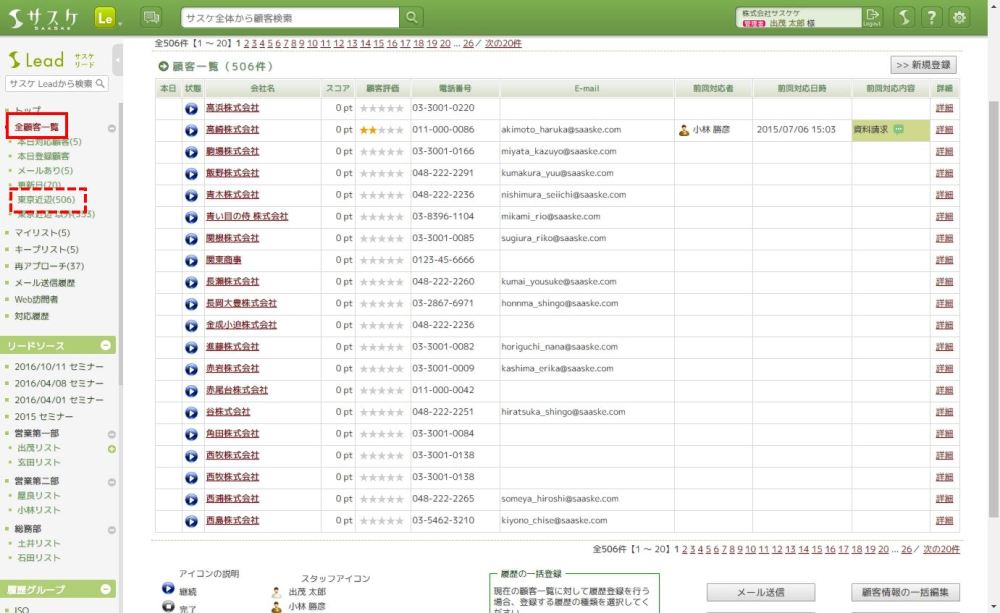Set star rating for 飯野株式会社
The width and height of the screenshot is (1000, 613).
(381, 174)
